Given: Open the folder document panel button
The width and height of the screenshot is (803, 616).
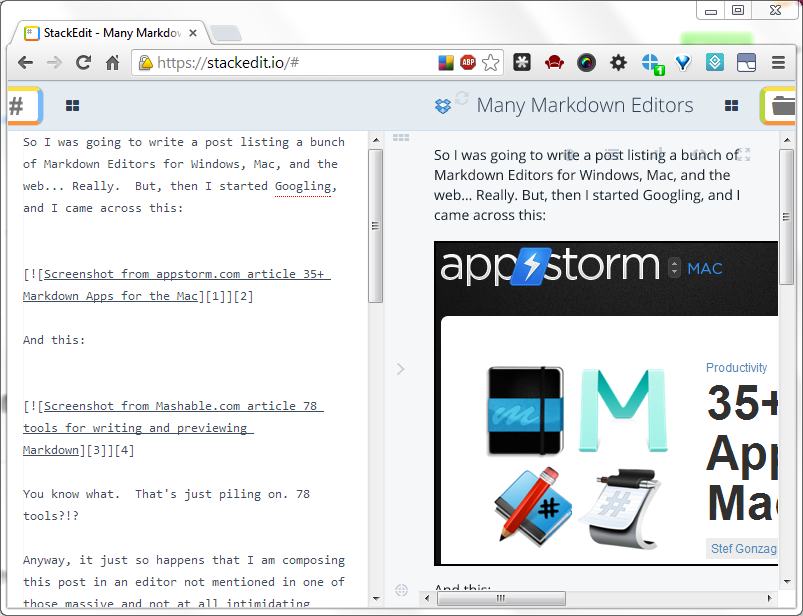Looking at the screenshot, I should (782, 106).
